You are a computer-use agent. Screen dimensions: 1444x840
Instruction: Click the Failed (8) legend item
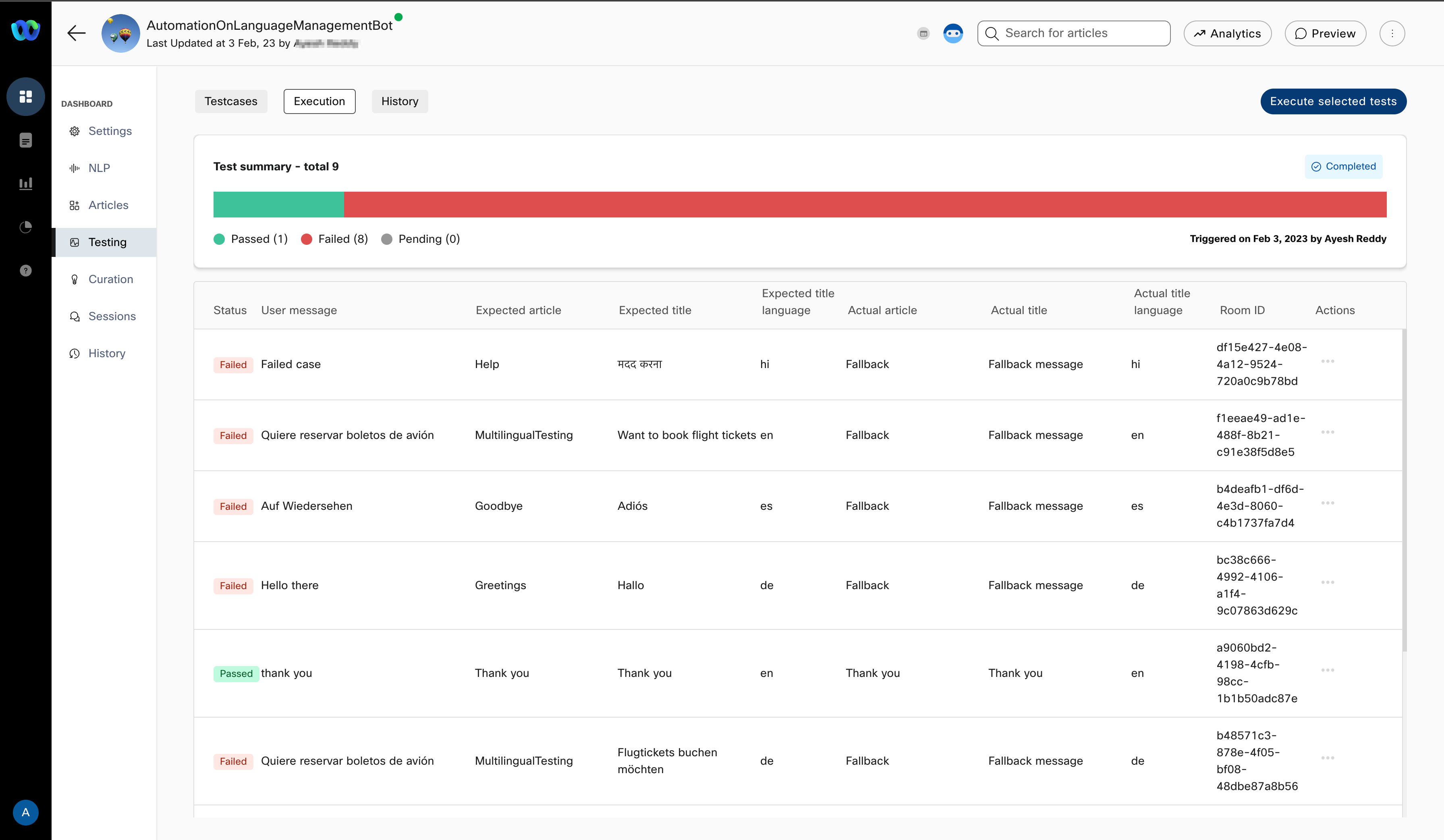click(x=335, y=239)
